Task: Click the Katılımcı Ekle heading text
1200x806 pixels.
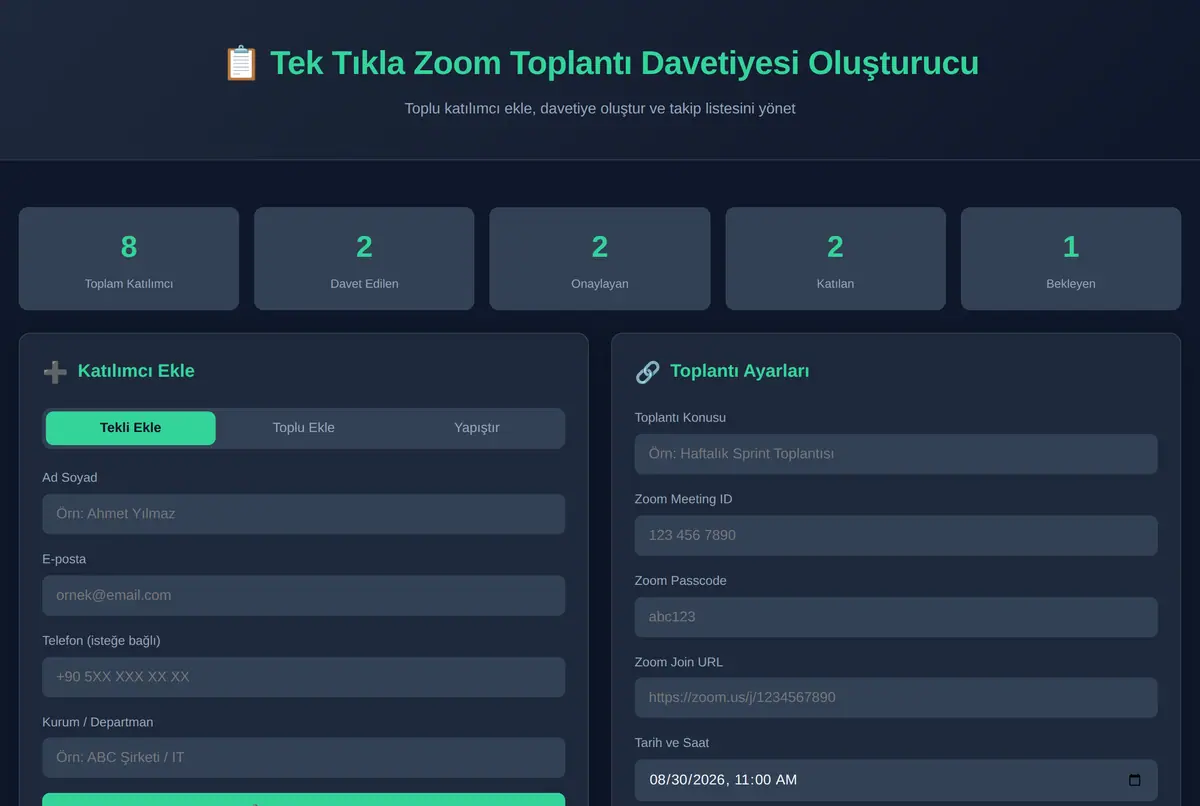Action: coord(136,371)
